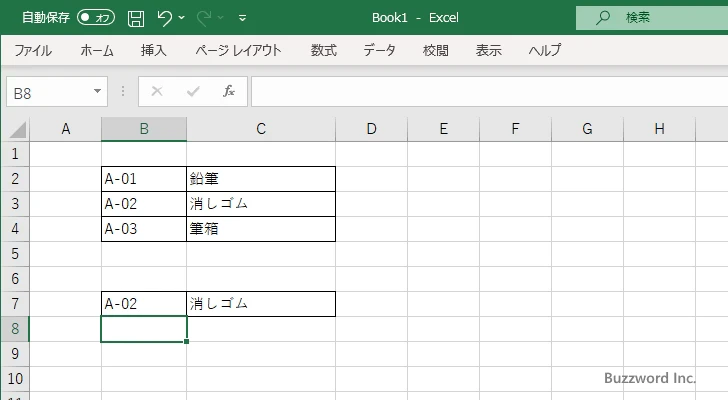Select row 9 header
This screenshot has height=400, width=728.
click(15, 354)
